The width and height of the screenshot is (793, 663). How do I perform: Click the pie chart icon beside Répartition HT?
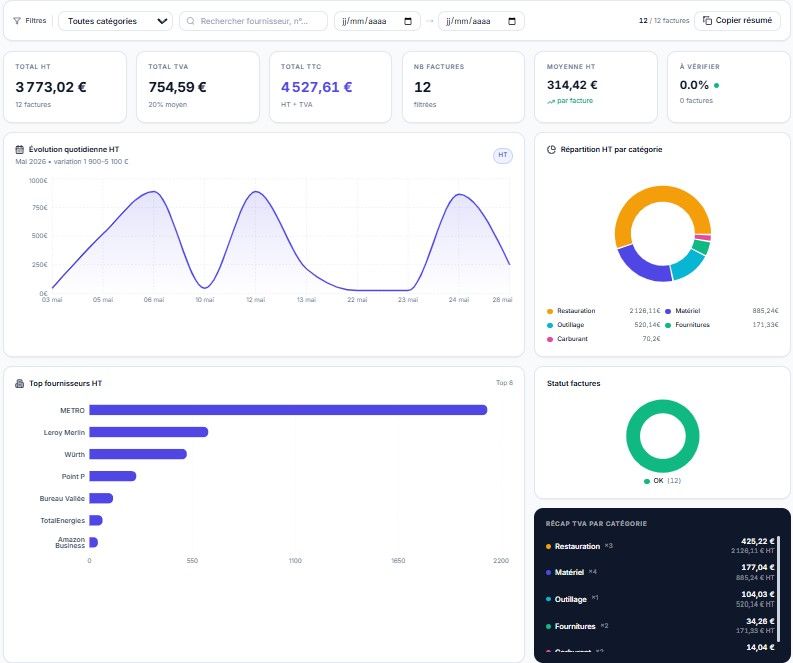551,149
